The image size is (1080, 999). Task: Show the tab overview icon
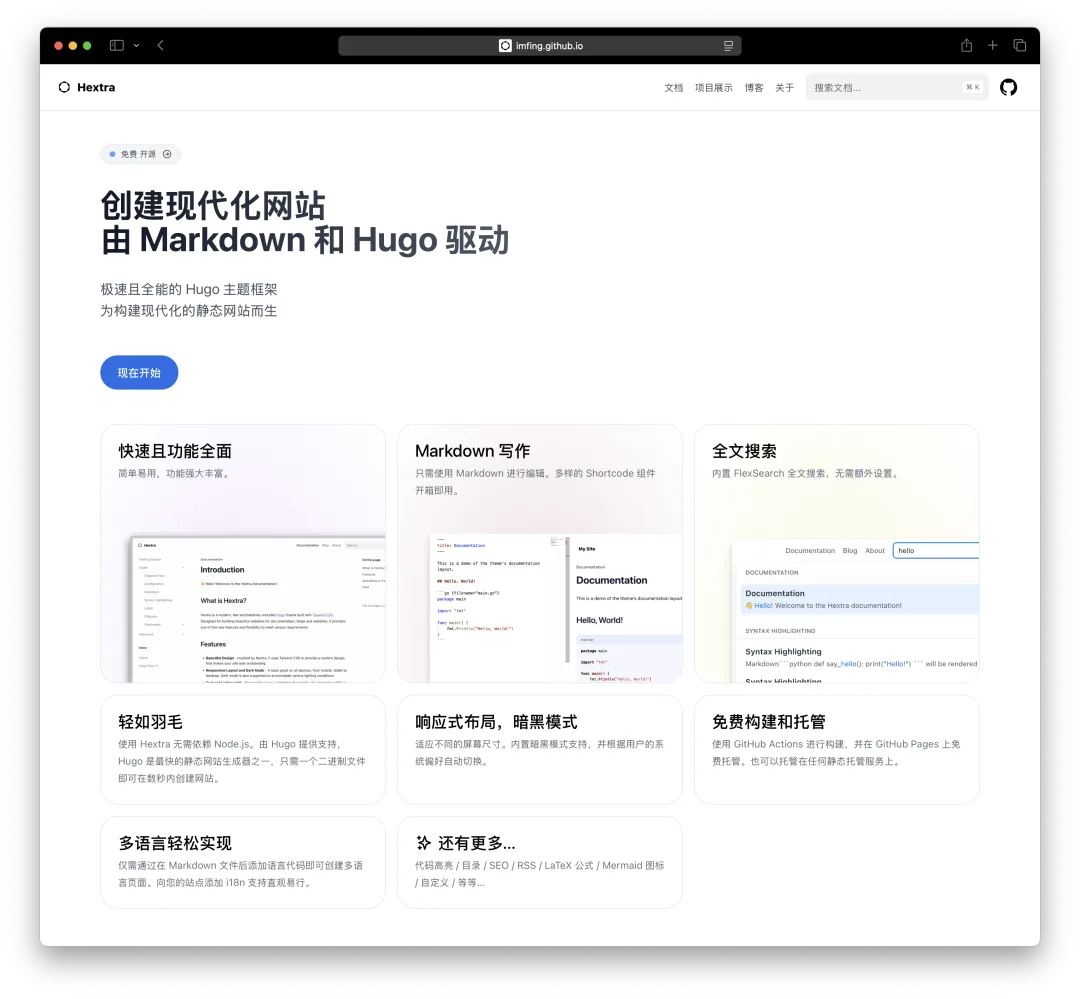pos(1019,45)
